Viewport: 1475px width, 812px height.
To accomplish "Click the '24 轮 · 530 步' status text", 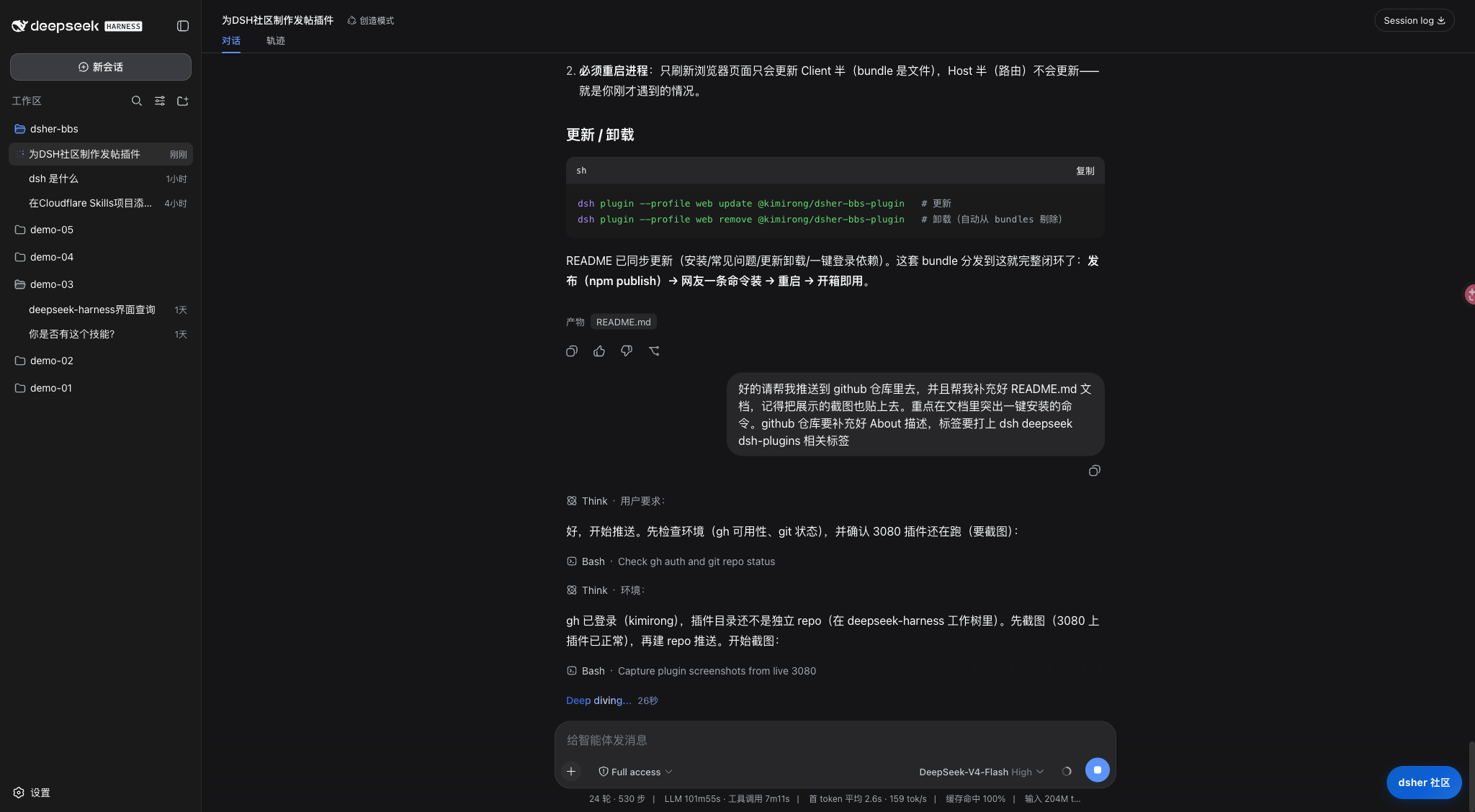I will point(617,799).
